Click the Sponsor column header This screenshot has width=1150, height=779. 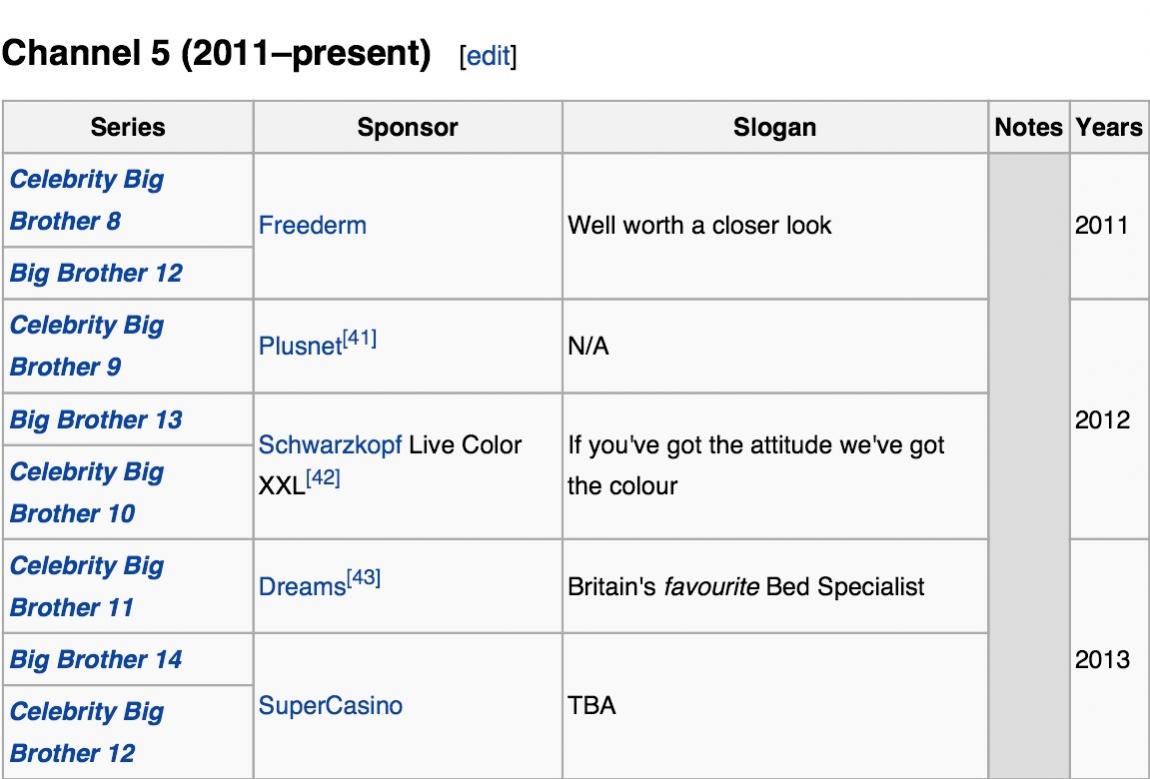pyautogui.click(x=407, y=127)
